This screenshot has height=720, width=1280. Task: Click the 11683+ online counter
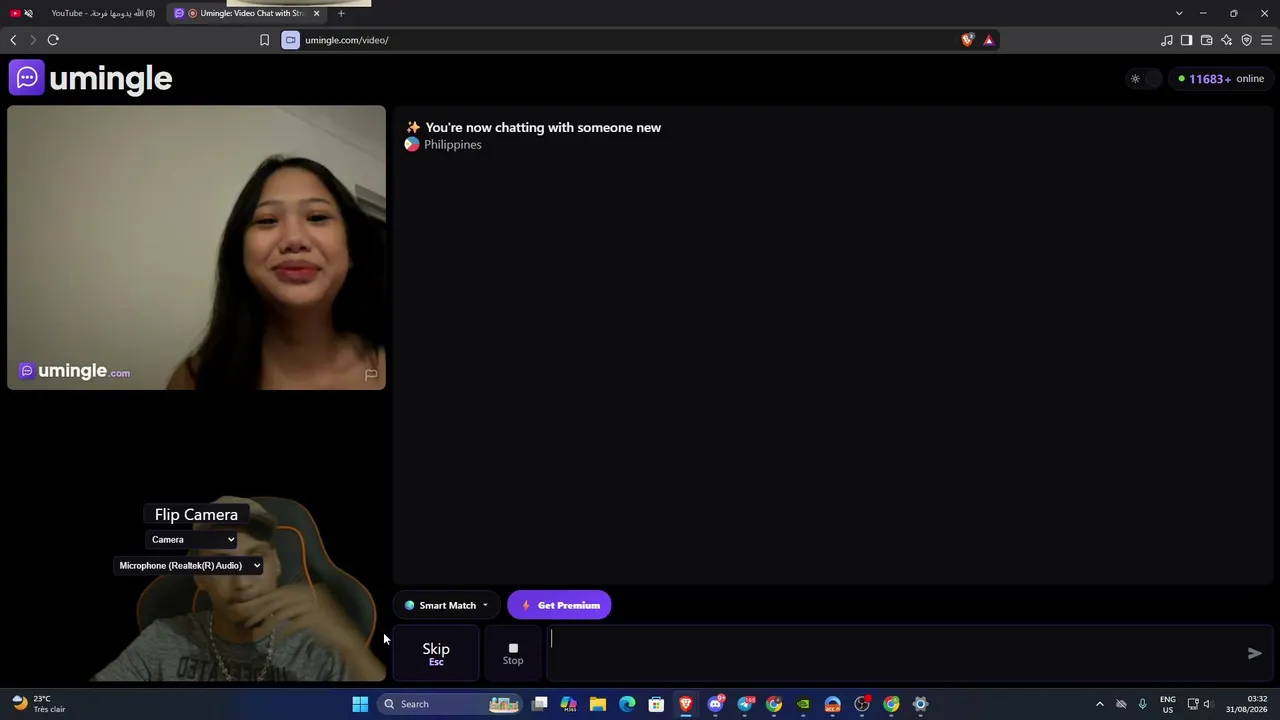(1221, 79)
